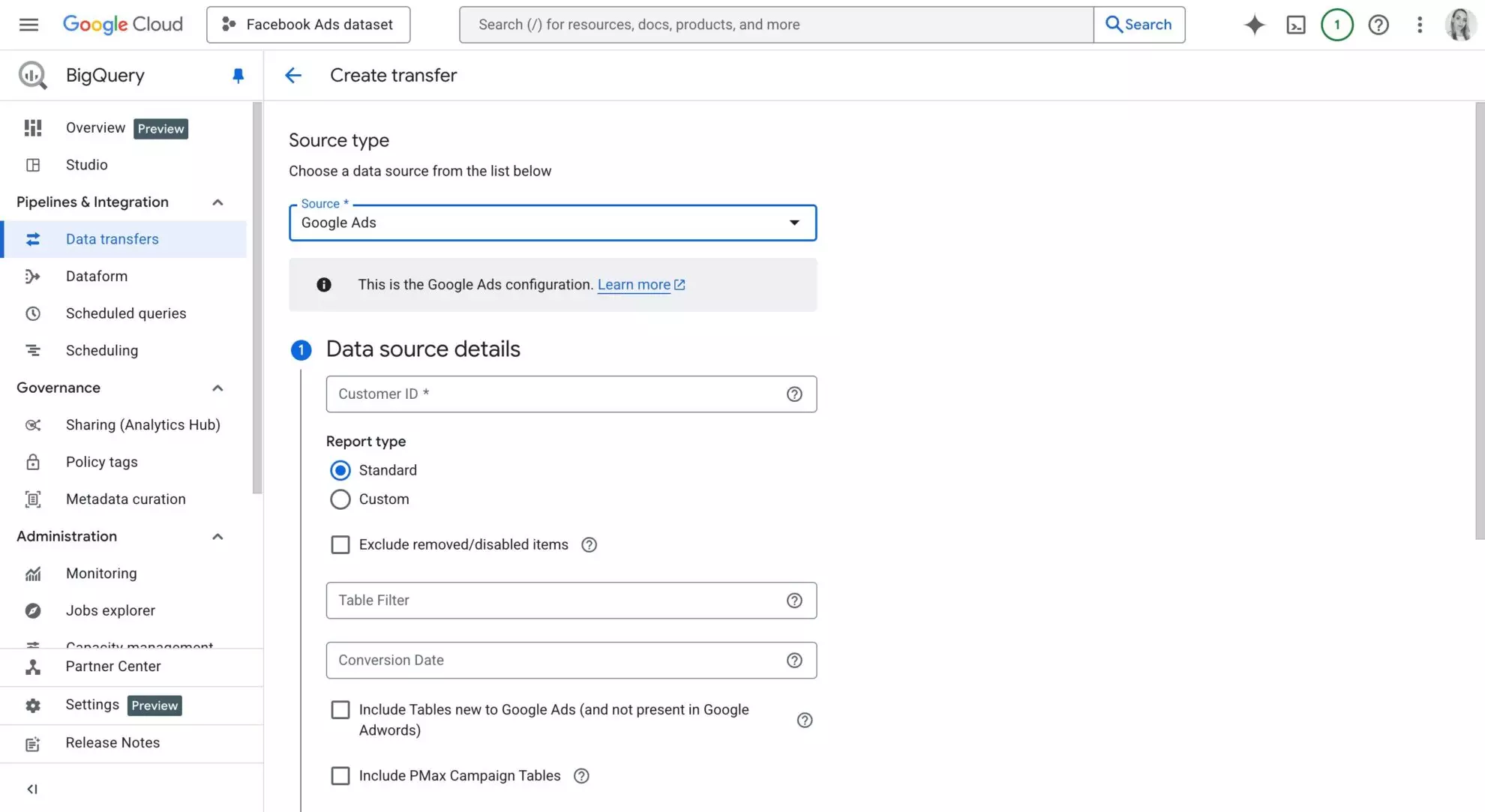This screenshot has width=1485, height=812.
Task: Open the Policy tags lock icon
Action: (33, 462)
